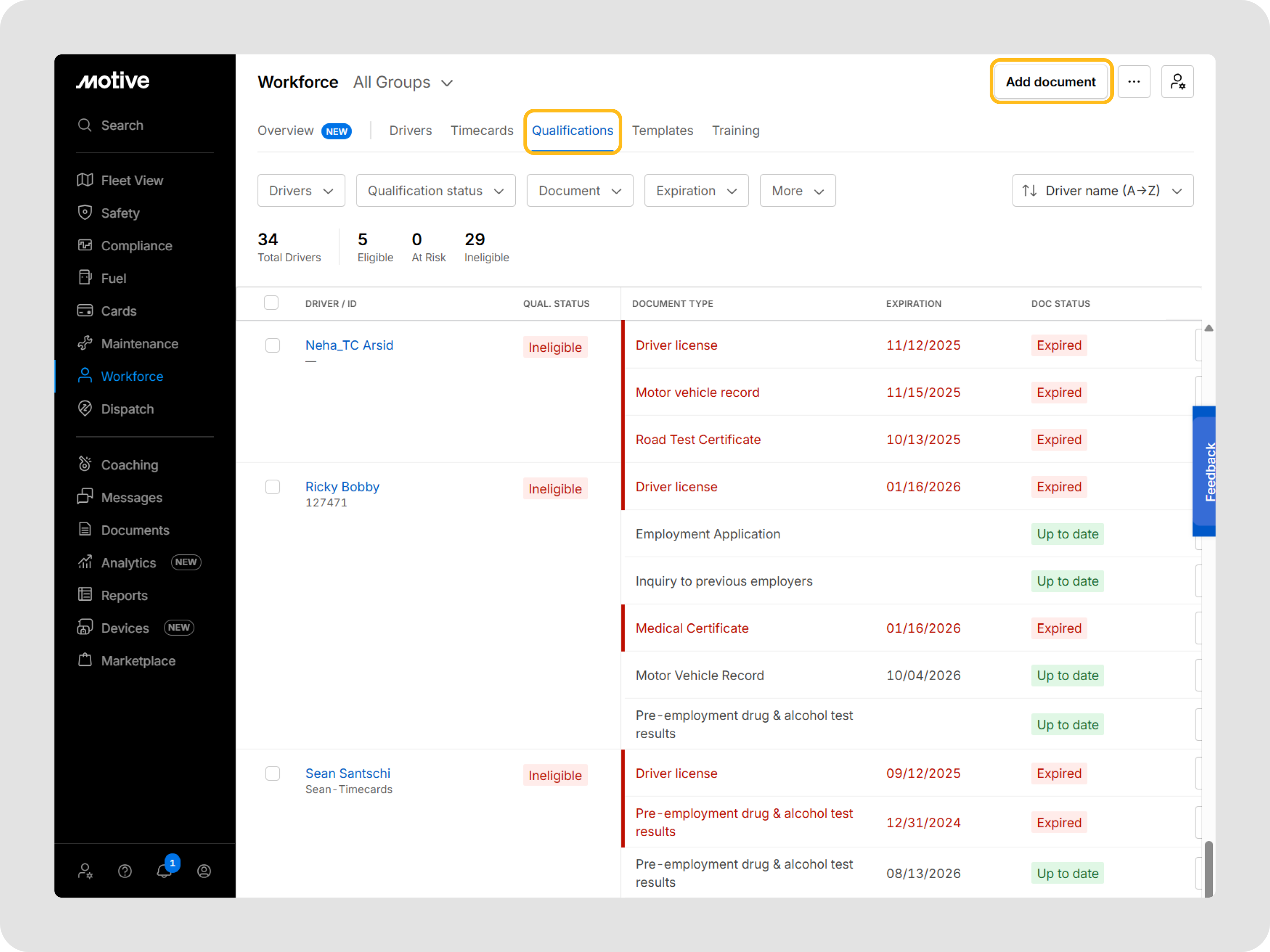
Task: Check the select-all drivers checkbox
Action: point(271,302)
